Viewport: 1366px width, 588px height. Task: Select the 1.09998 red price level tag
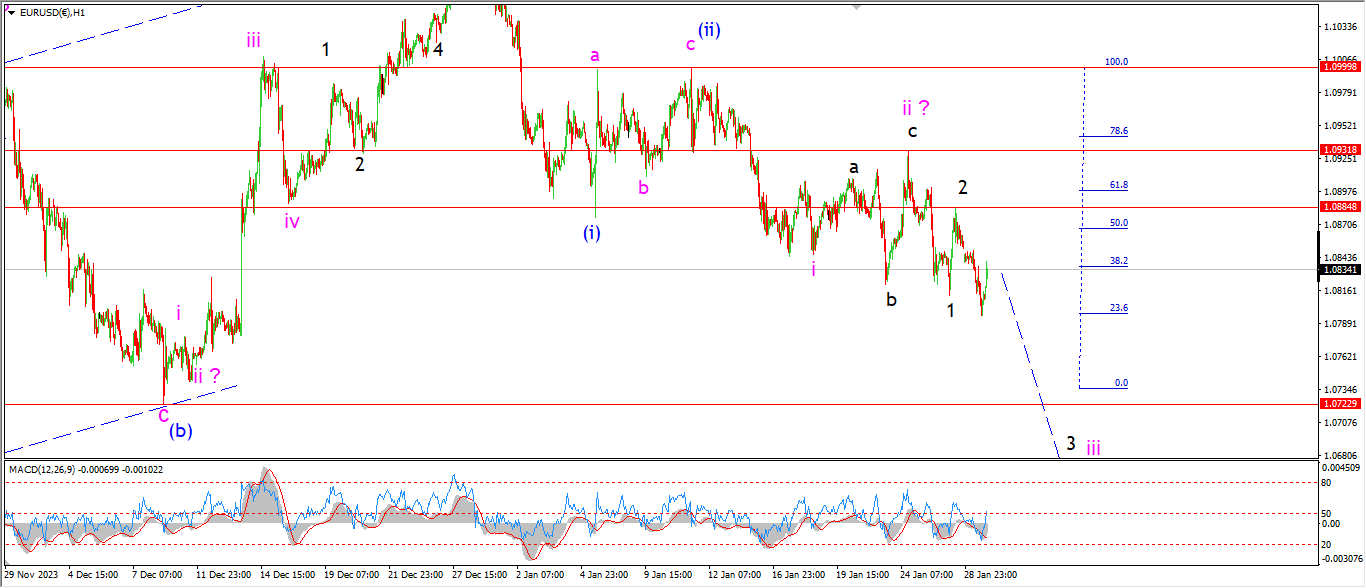coord(1340,67)
